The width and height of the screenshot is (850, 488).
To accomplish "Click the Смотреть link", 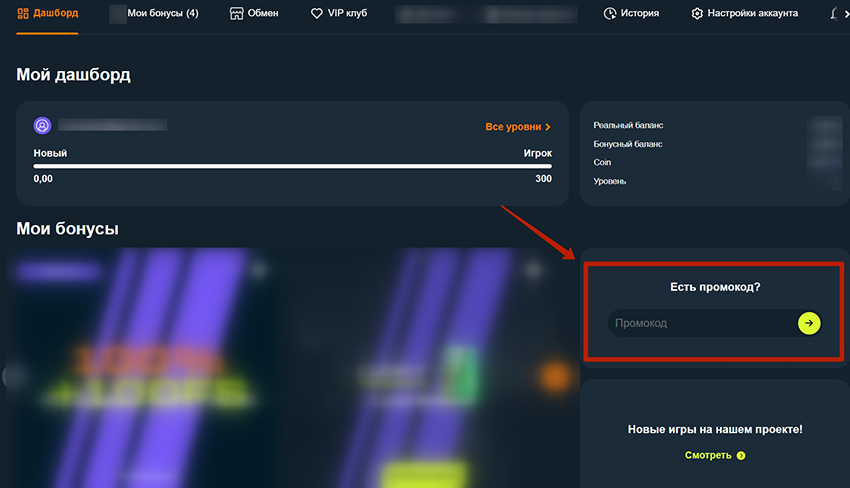I will click(x=715, y=455).
